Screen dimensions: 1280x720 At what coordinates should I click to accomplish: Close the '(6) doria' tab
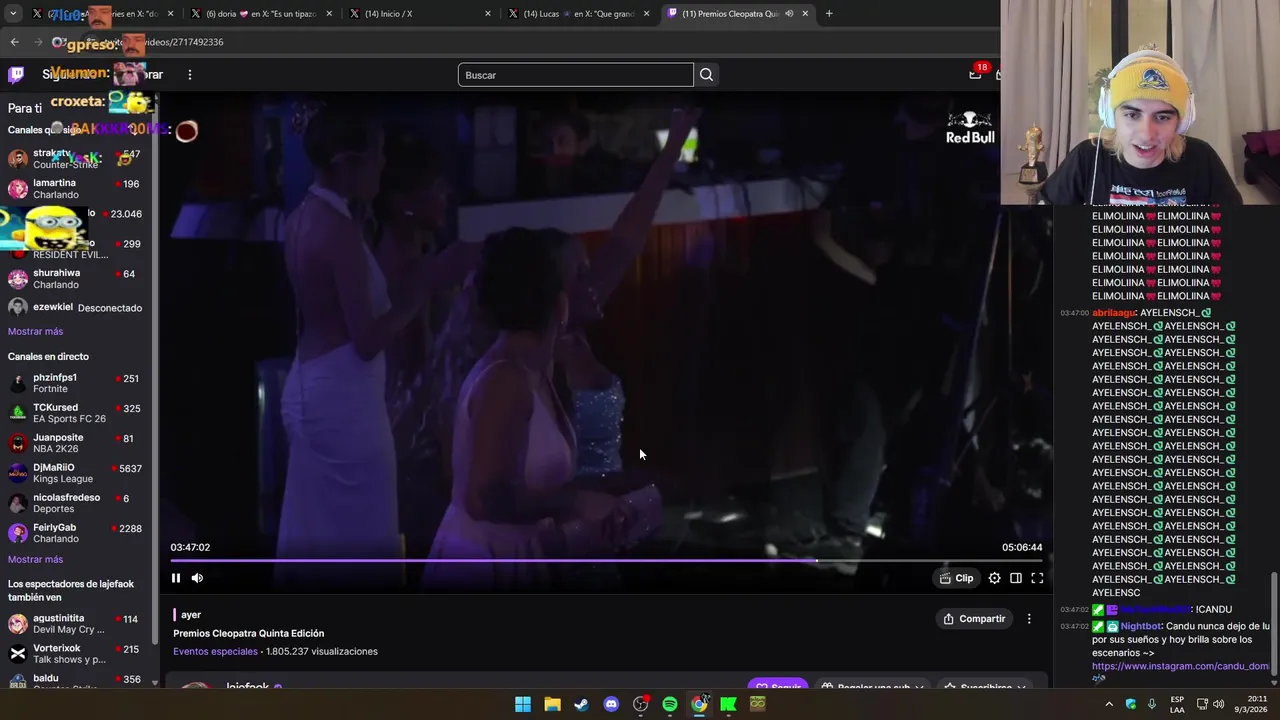point(329,14)
